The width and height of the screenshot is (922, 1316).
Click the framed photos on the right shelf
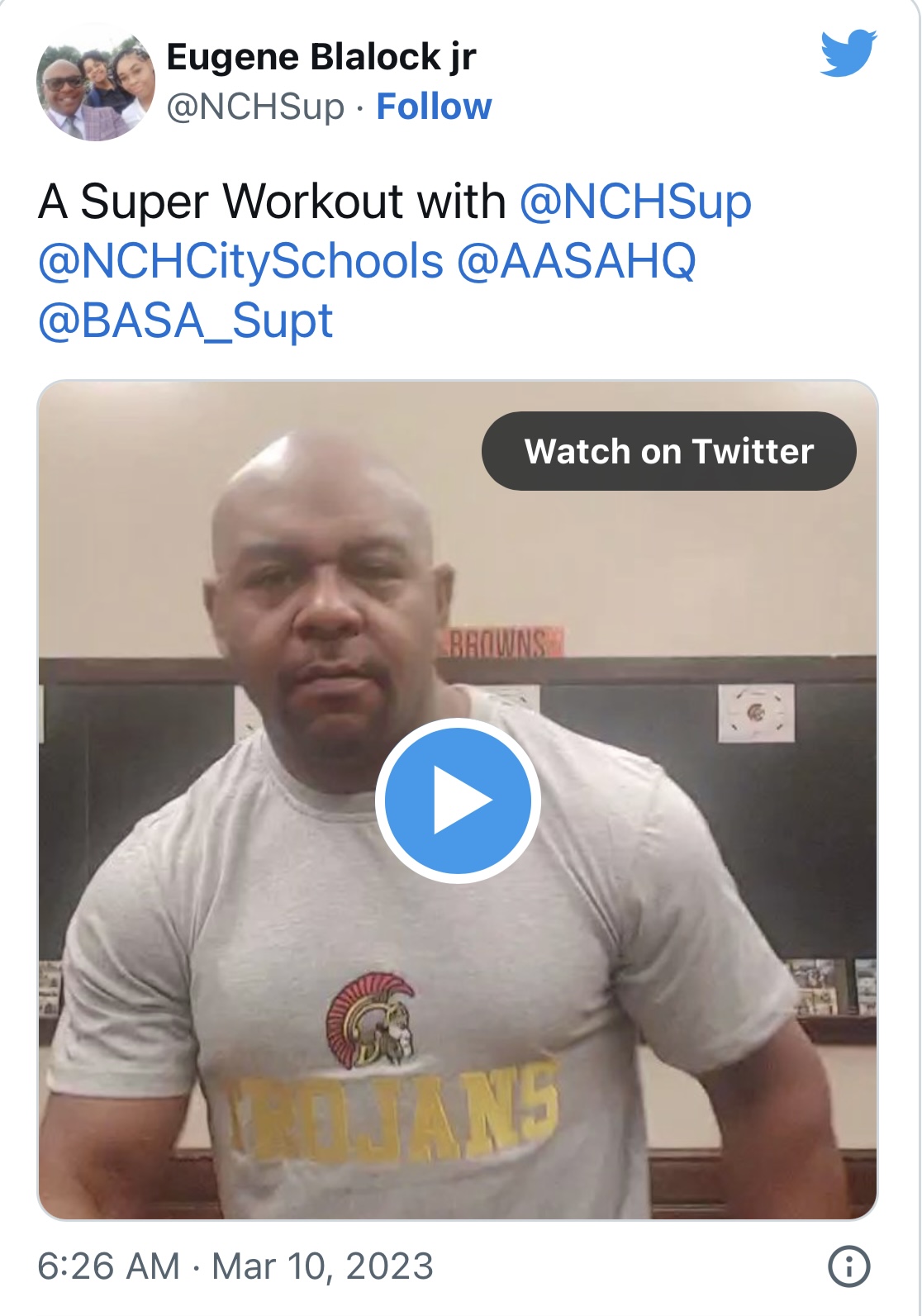click(x=830, y=985)
